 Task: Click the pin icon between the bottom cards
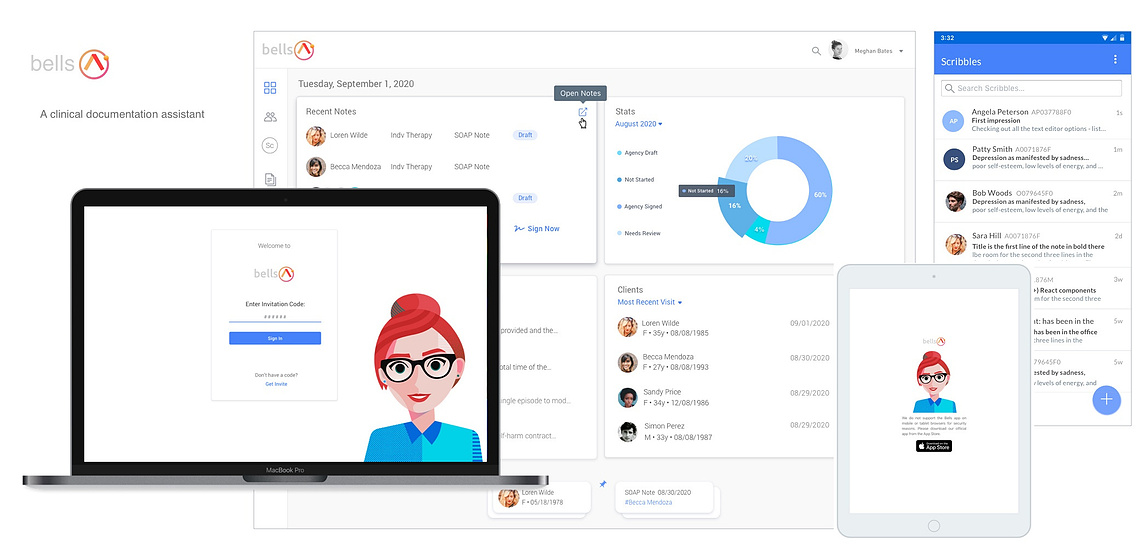point(602,484)
